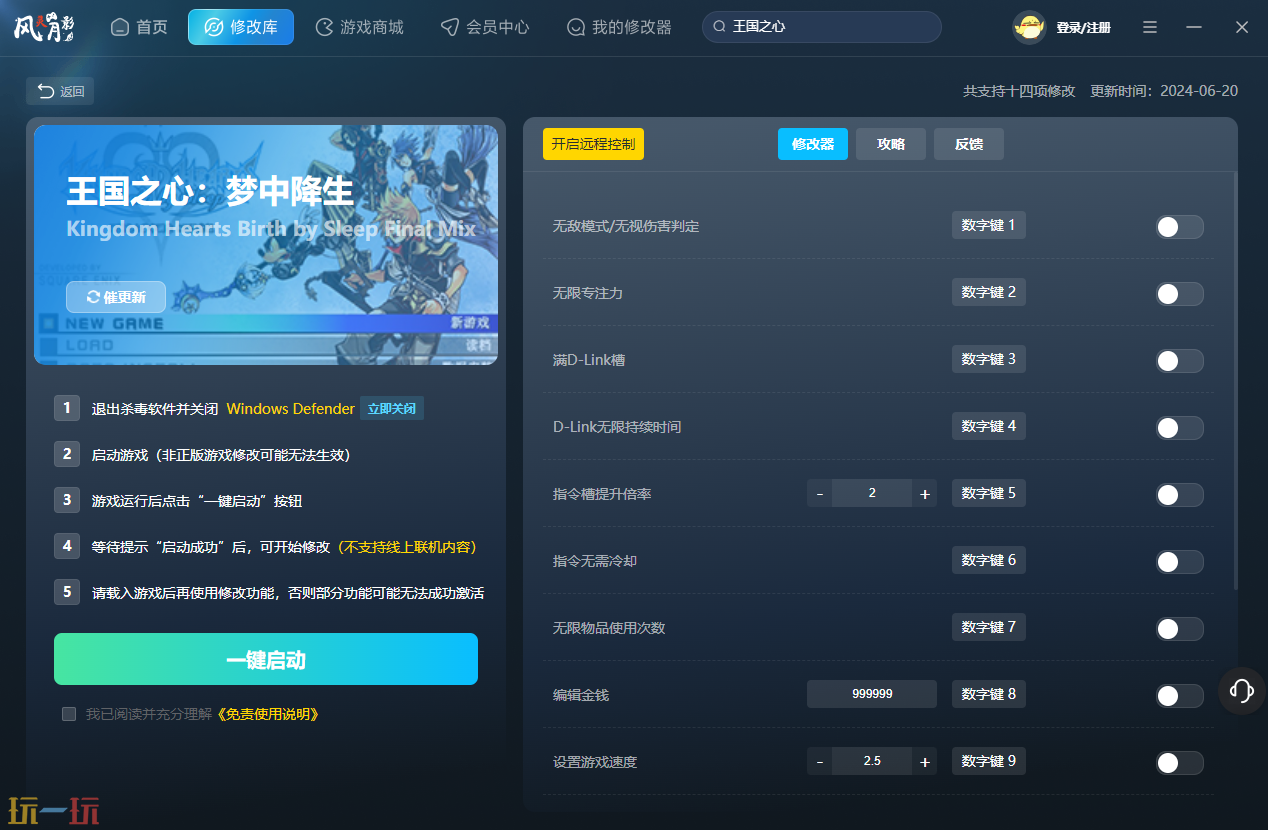Click the cheat list scrollbar
Viewport: 1268px width, 830px height.
click(x=1236, y=380)
